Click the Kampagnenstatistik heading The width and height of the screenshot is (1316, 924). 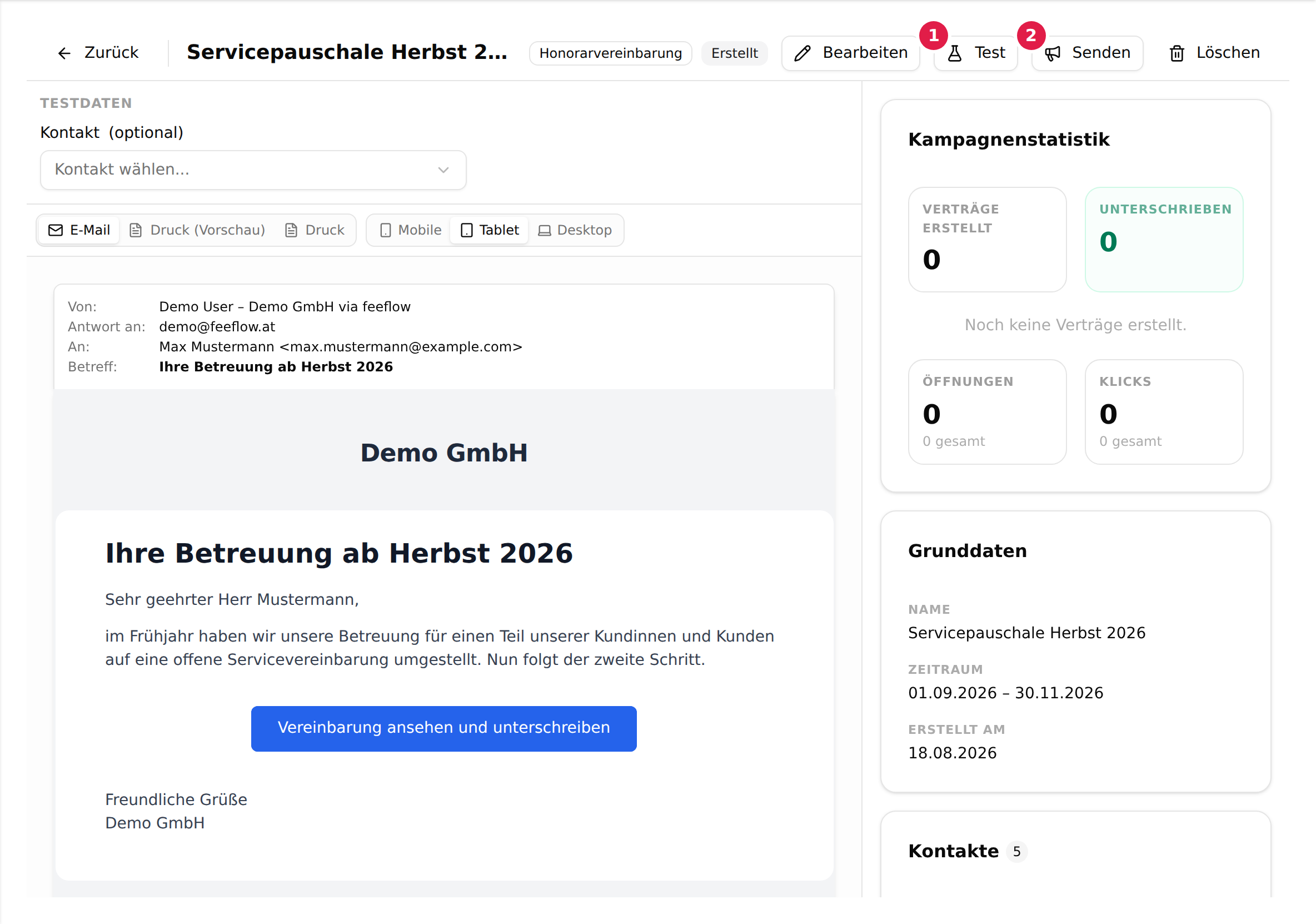[1009, 140]
